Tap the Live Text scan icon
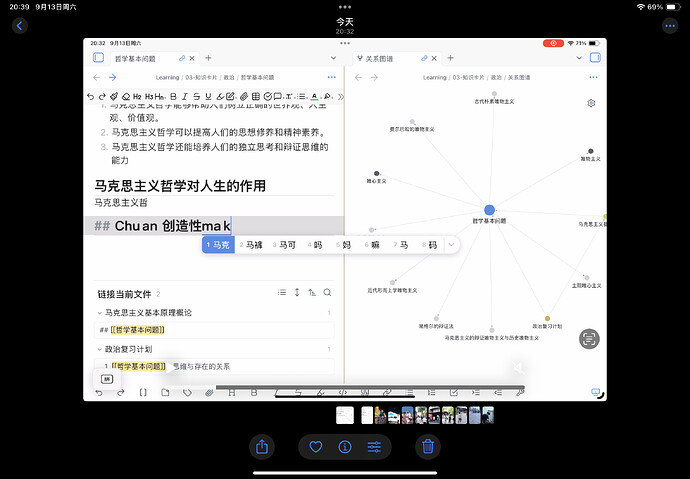This screenshot has width=690, height=479. (x=589, y=339)
